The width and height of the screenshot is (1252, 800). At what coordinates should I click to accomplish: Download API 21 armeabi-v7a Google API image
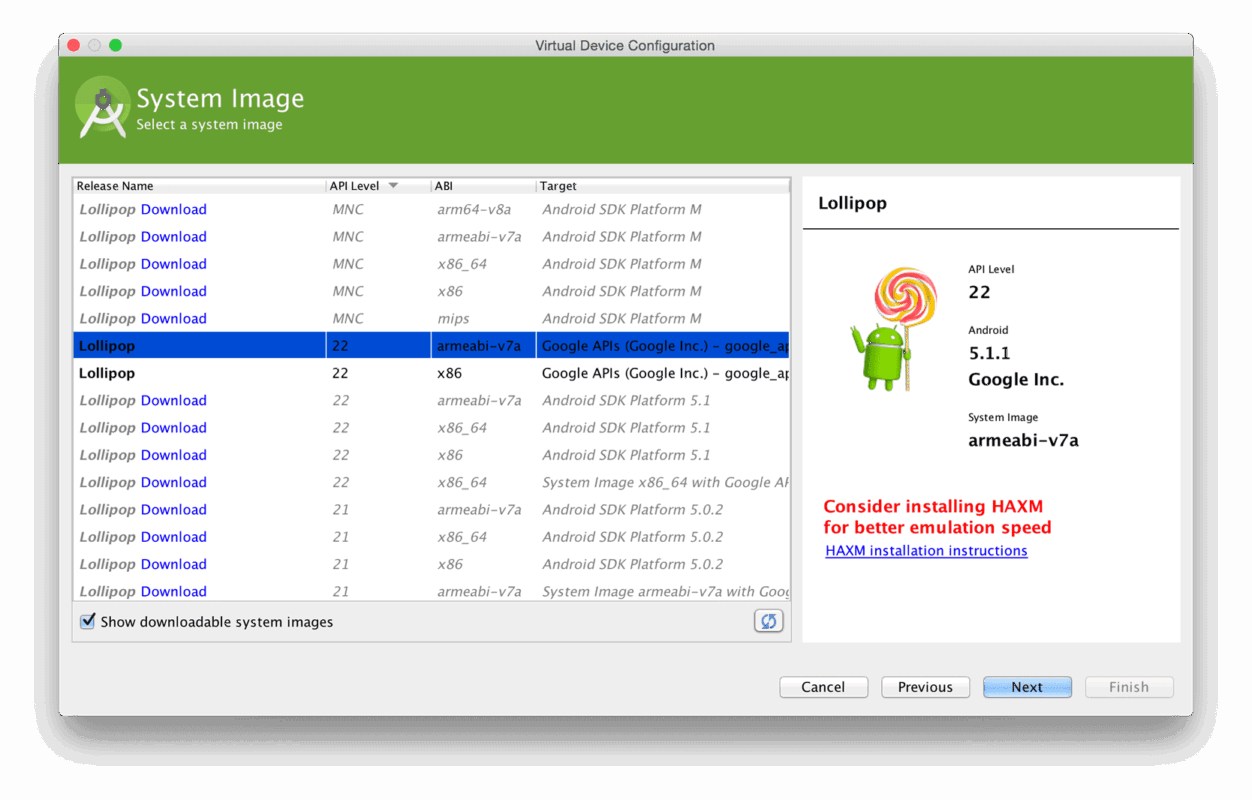point(173,592)
